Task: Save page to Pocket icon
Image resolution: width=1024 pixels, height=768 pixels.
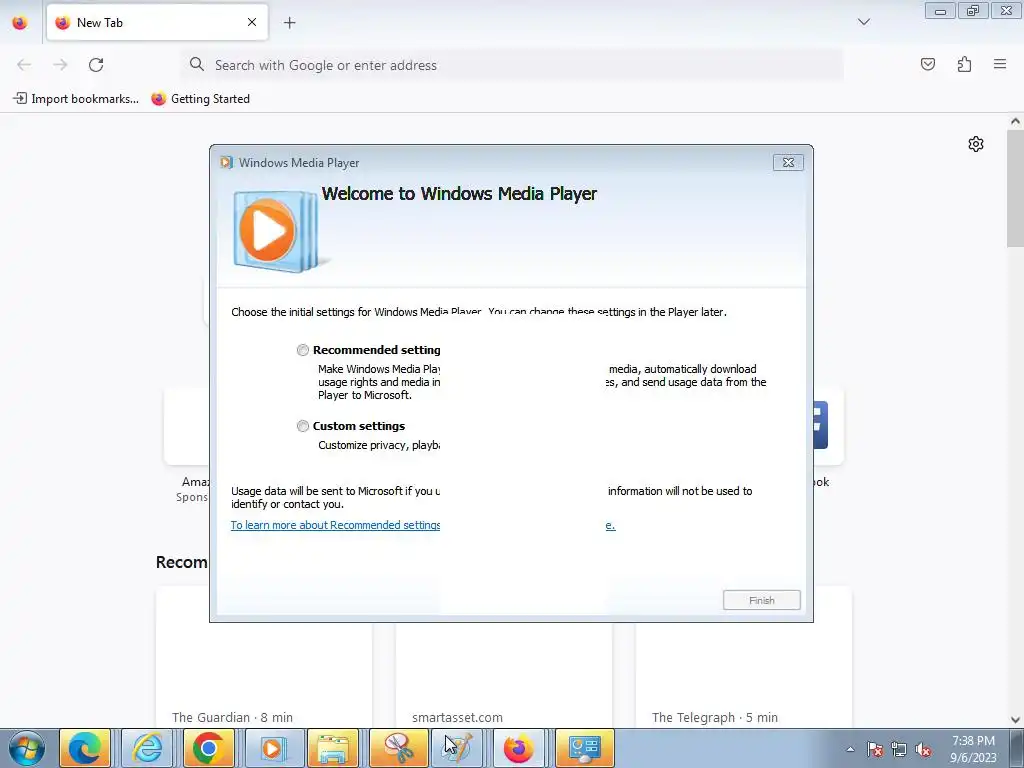Action: point(927,64)
